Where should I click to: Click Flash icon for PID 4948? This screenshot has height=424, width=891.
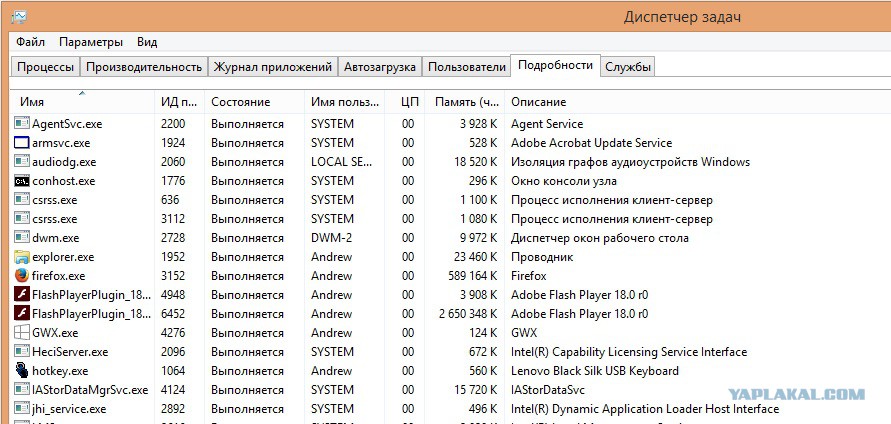coord(22,294)
